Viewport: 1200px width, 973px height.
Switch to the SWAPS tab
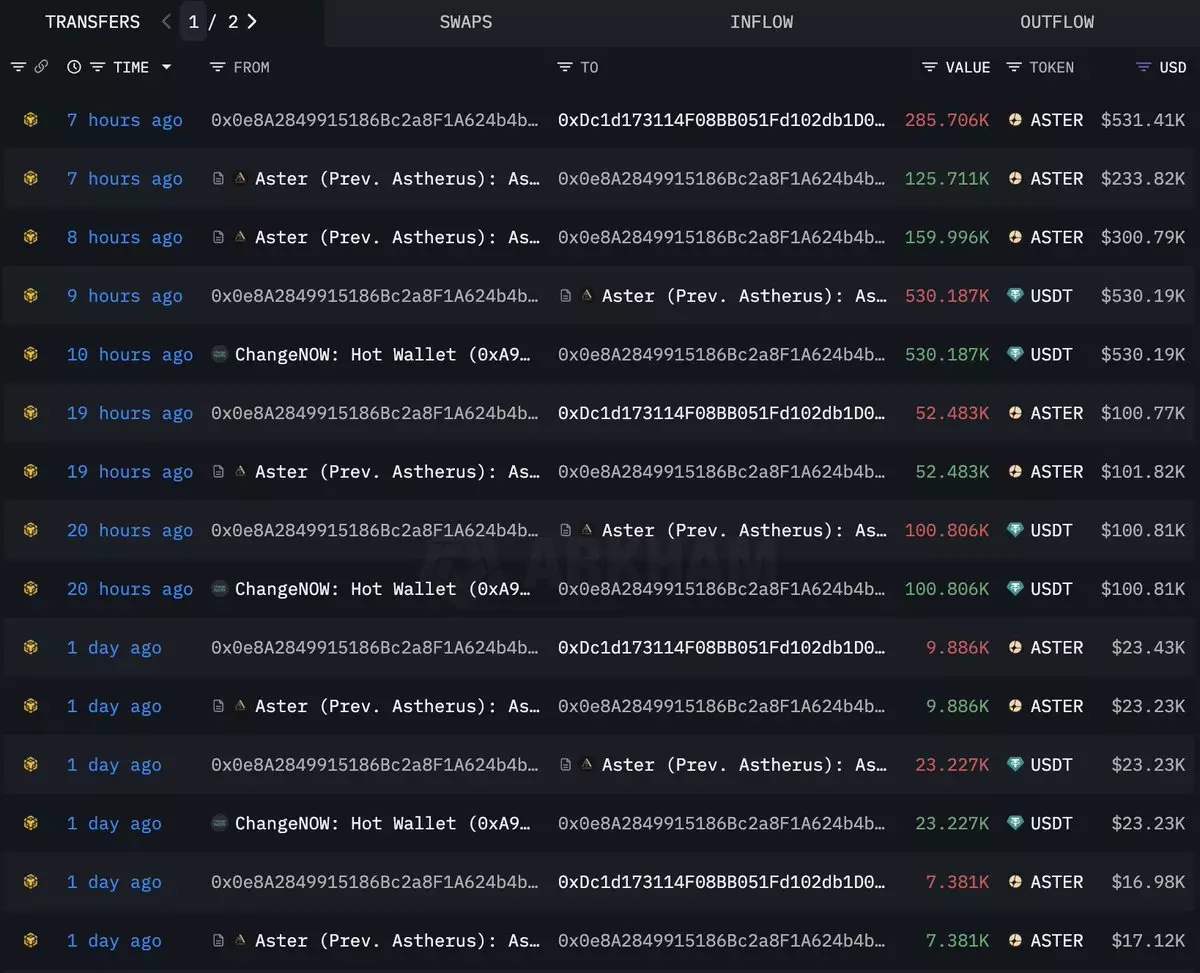click(466, 22)
